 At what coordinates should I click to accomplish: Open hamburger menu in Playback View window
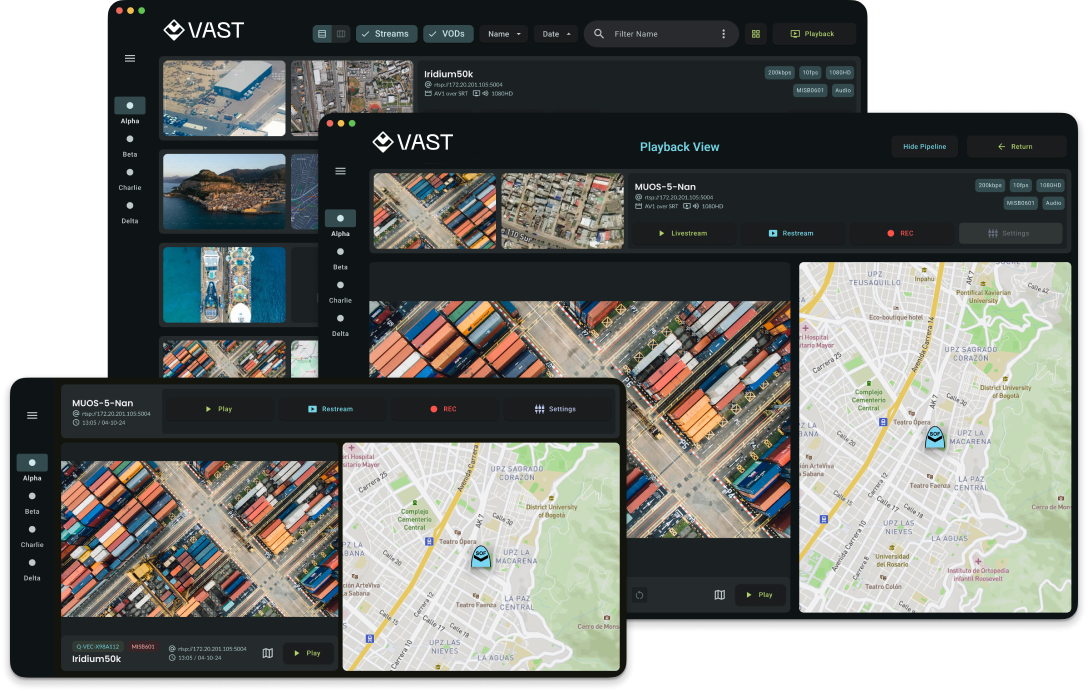click(x=340, y=171)
